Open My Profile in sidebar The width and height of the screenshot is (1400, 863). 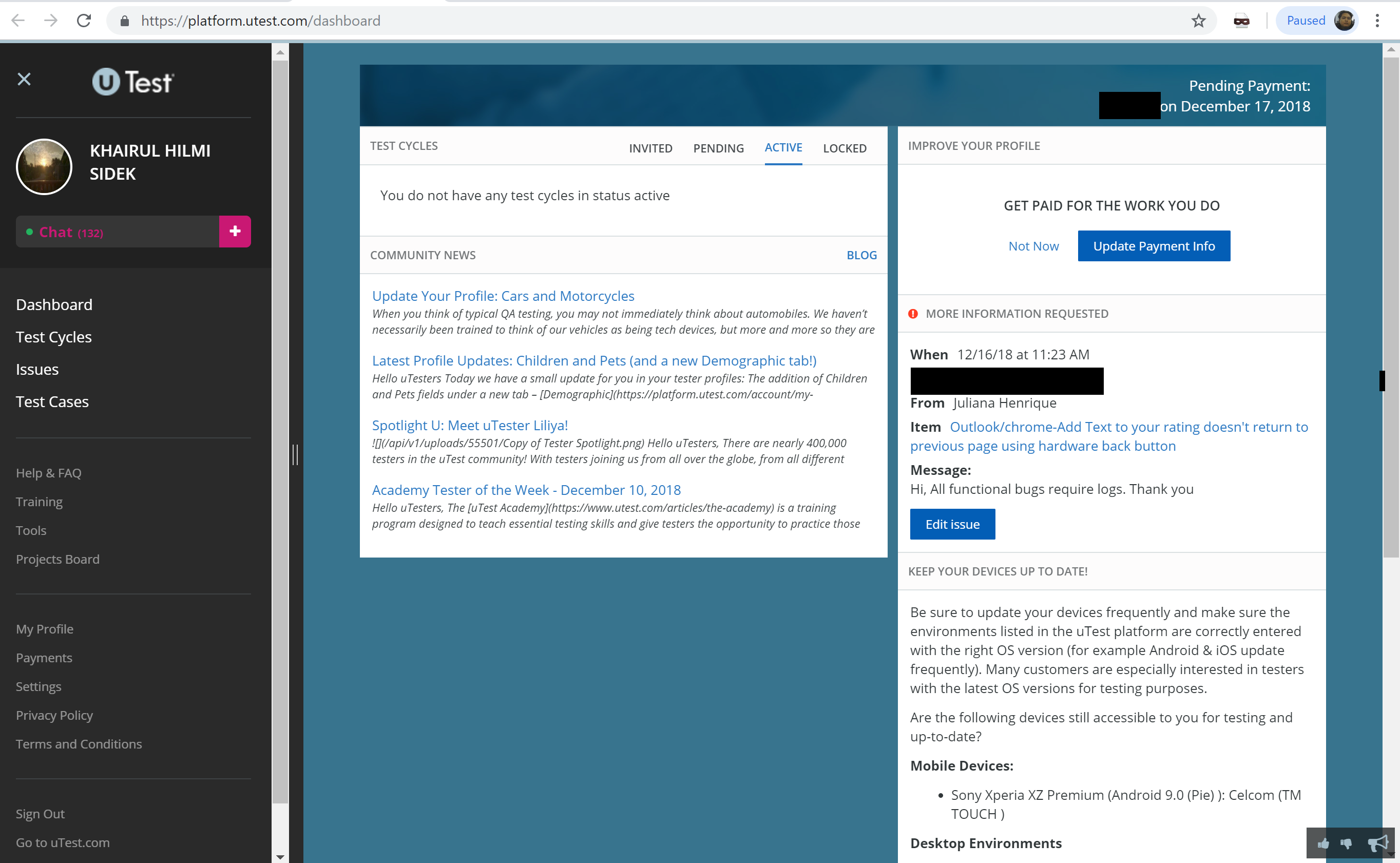[45, 629]
